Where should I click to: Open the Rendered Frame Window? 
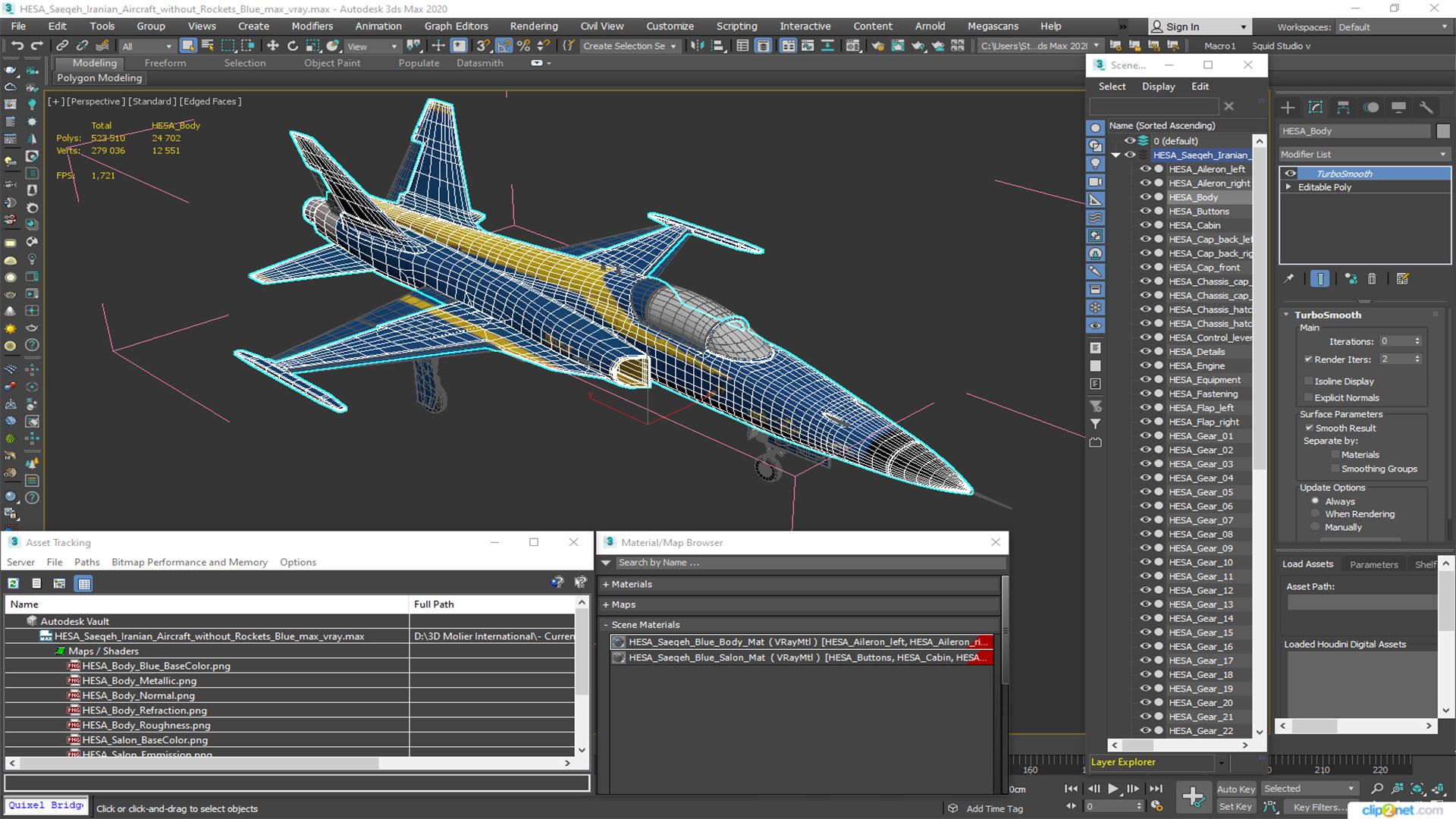point(898,45)
